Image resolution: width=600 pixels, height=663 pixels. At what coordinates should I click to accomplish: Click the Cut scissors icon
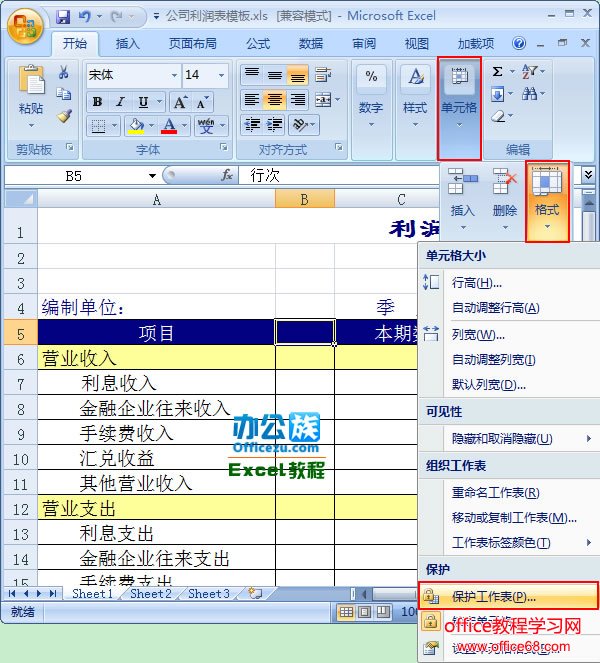63,72
